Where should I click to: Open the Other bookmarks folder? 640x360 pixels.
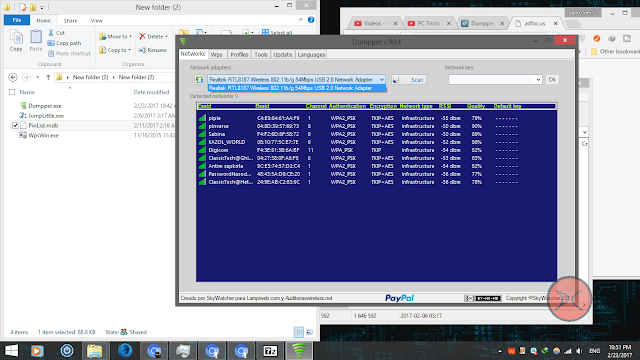click(615, 51)
